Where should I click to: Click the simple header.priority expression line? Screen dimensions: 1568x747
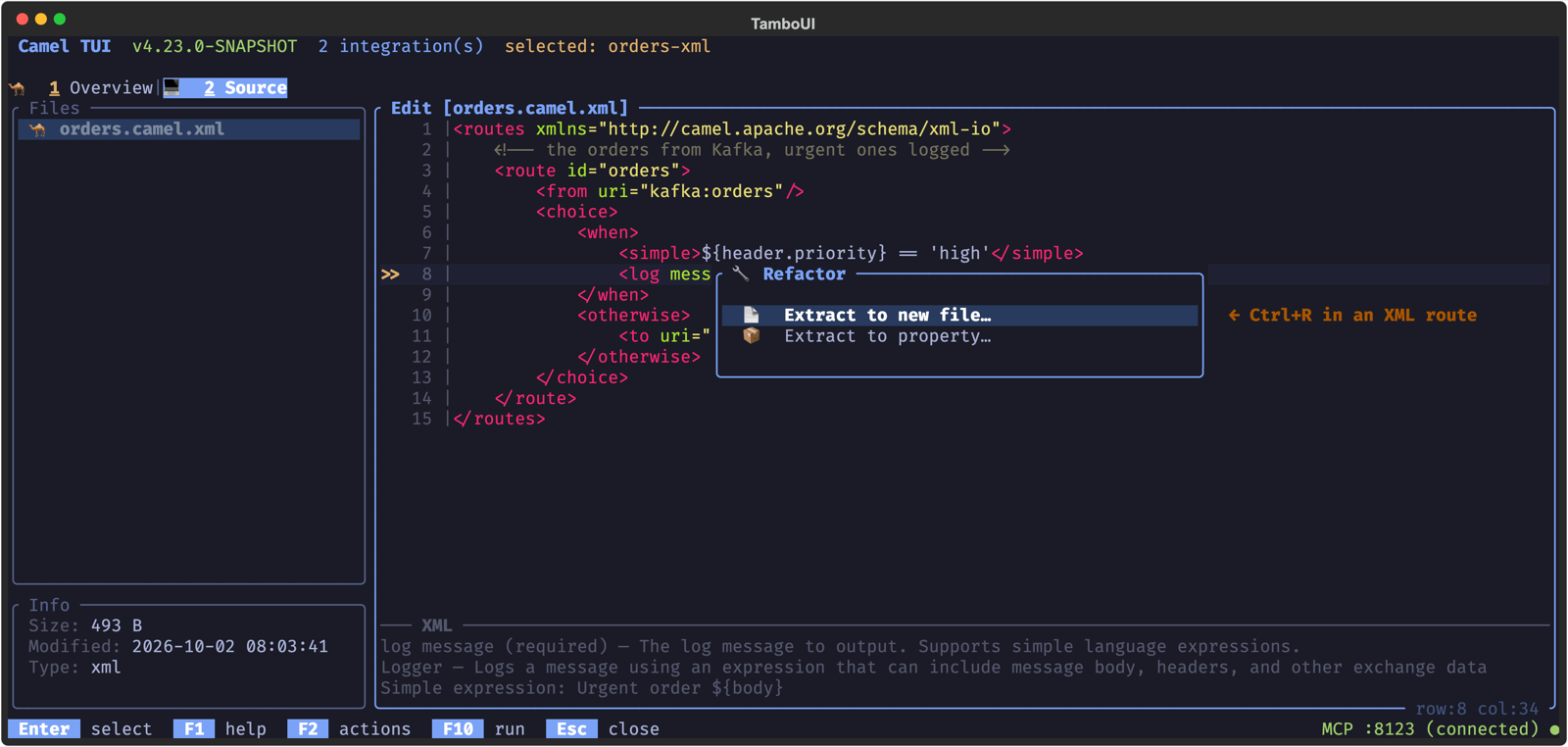click(x=851, y=253)
